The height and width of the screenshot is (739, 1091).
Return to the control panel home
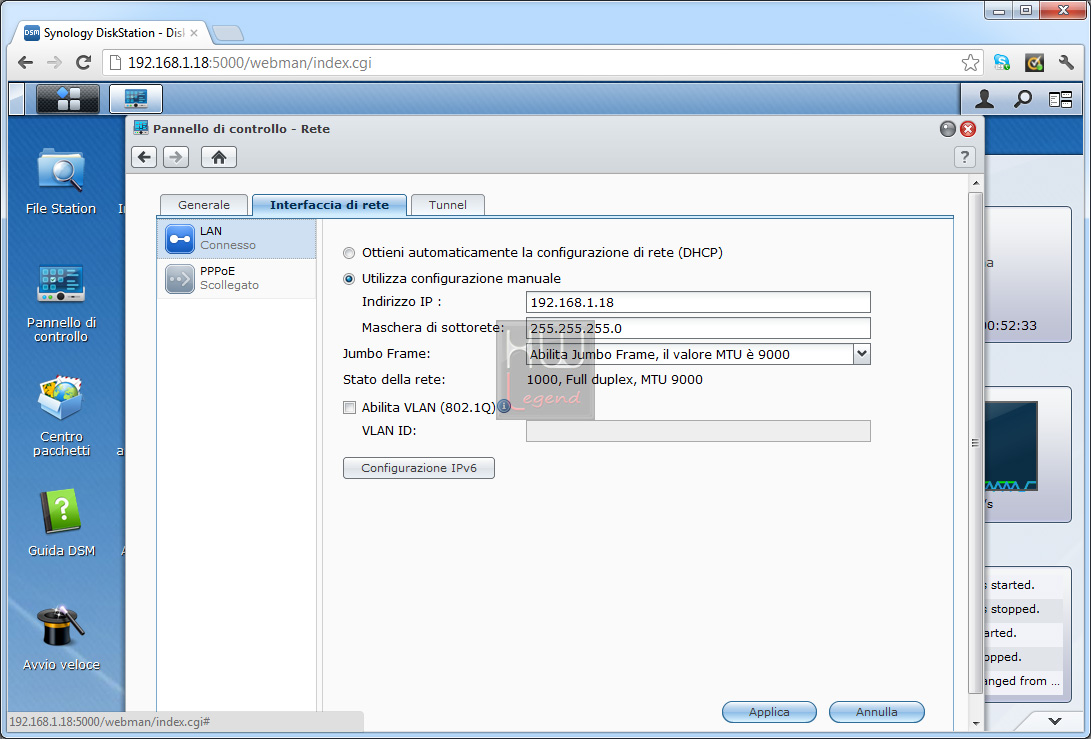(x=218, y=157)
